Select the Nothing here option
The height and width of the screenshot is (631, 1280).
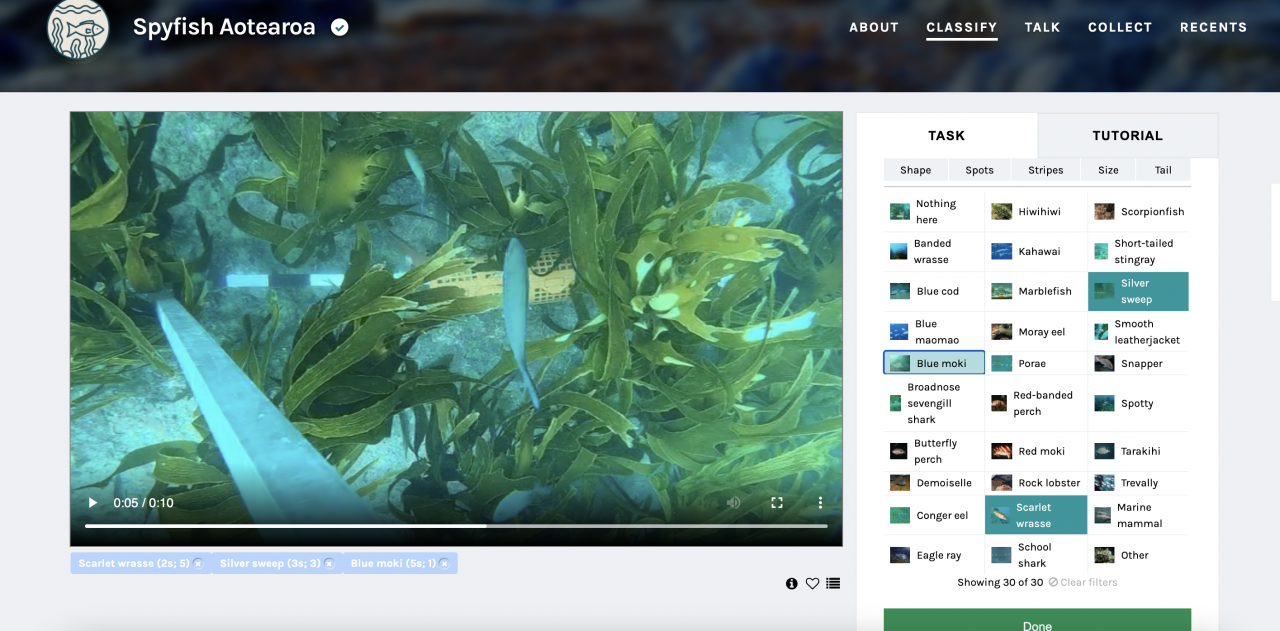934,211
